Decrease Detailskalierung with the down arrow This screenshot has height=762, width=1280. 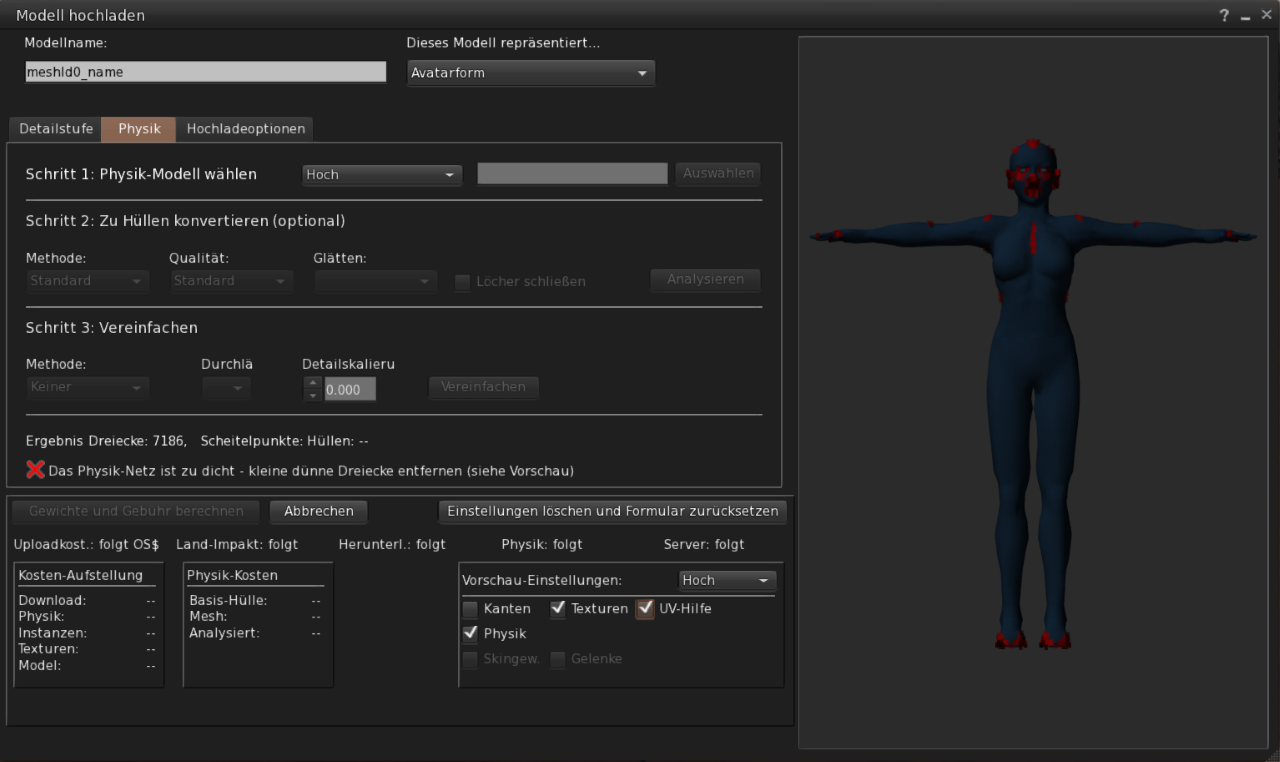pos(313,396)
